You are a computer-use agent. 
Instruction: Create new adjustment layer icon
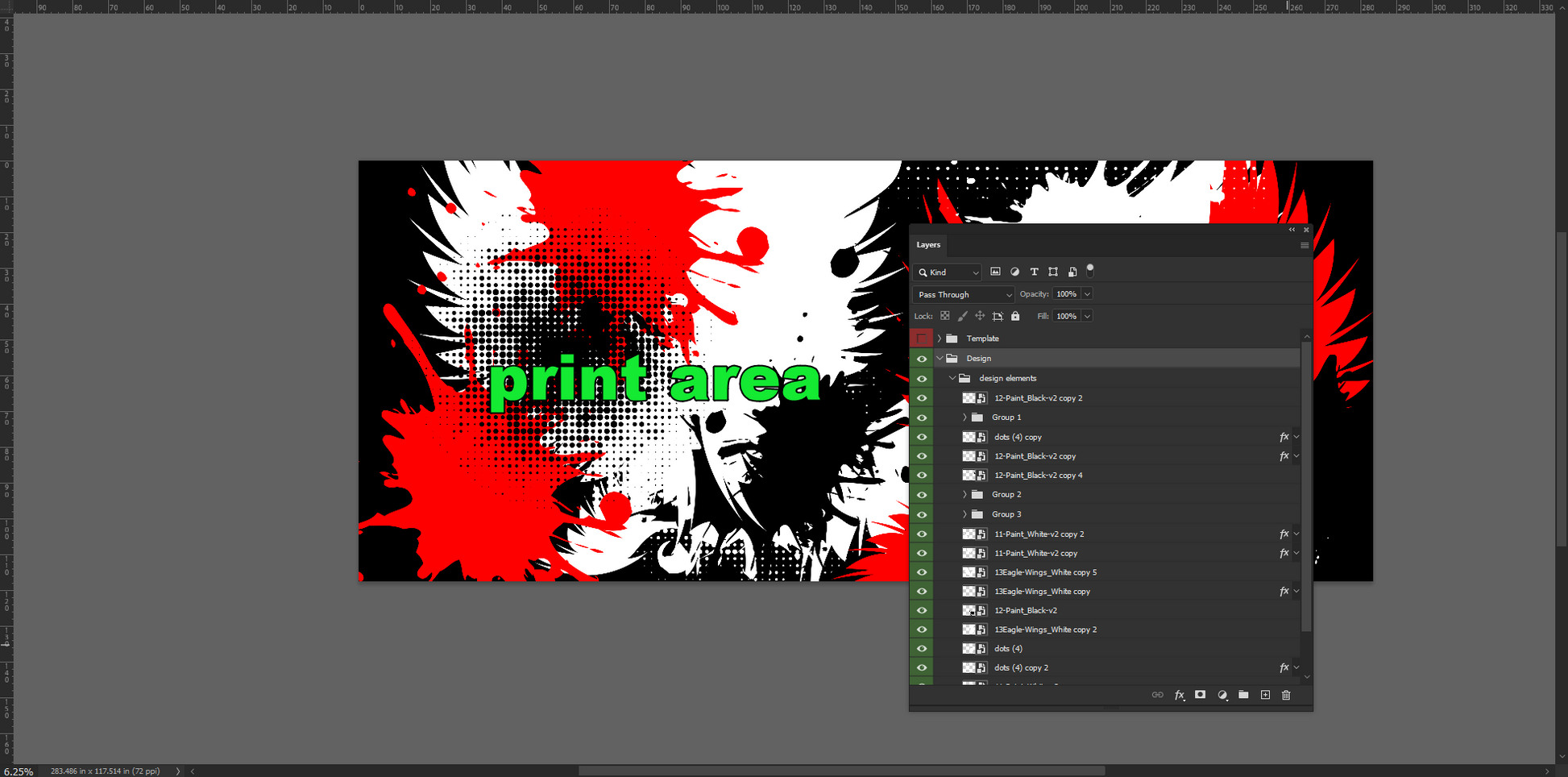1222,695
